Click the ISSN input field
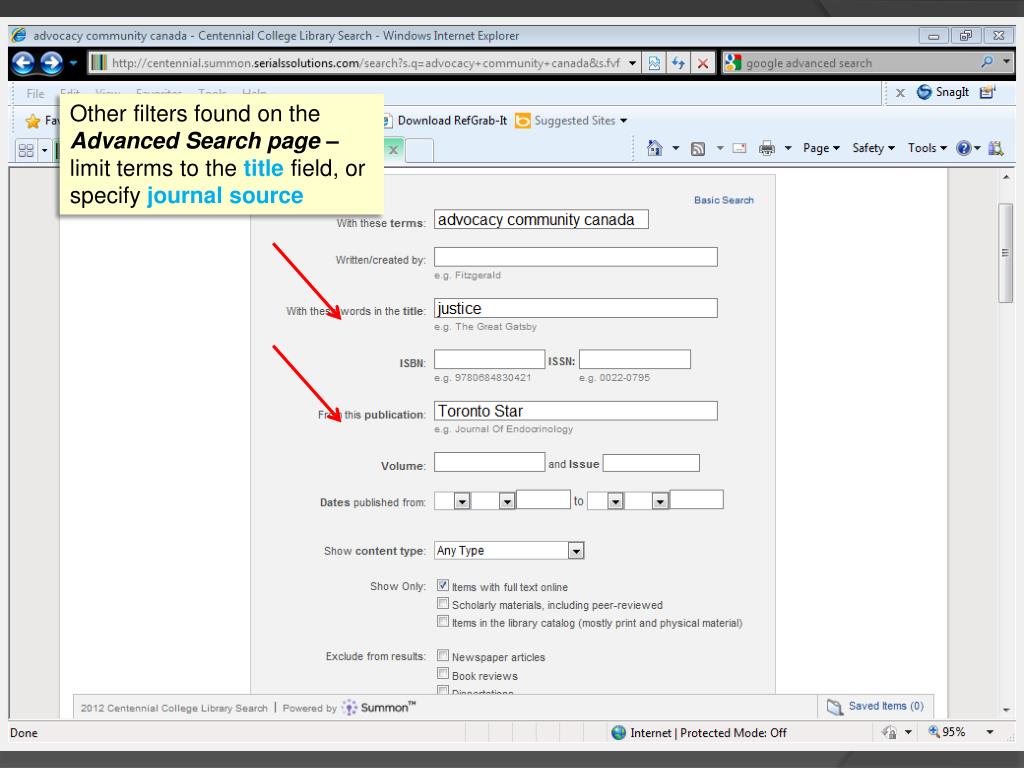The height and width of the screenshot is (768, 1024). click(x=634, y=359)
